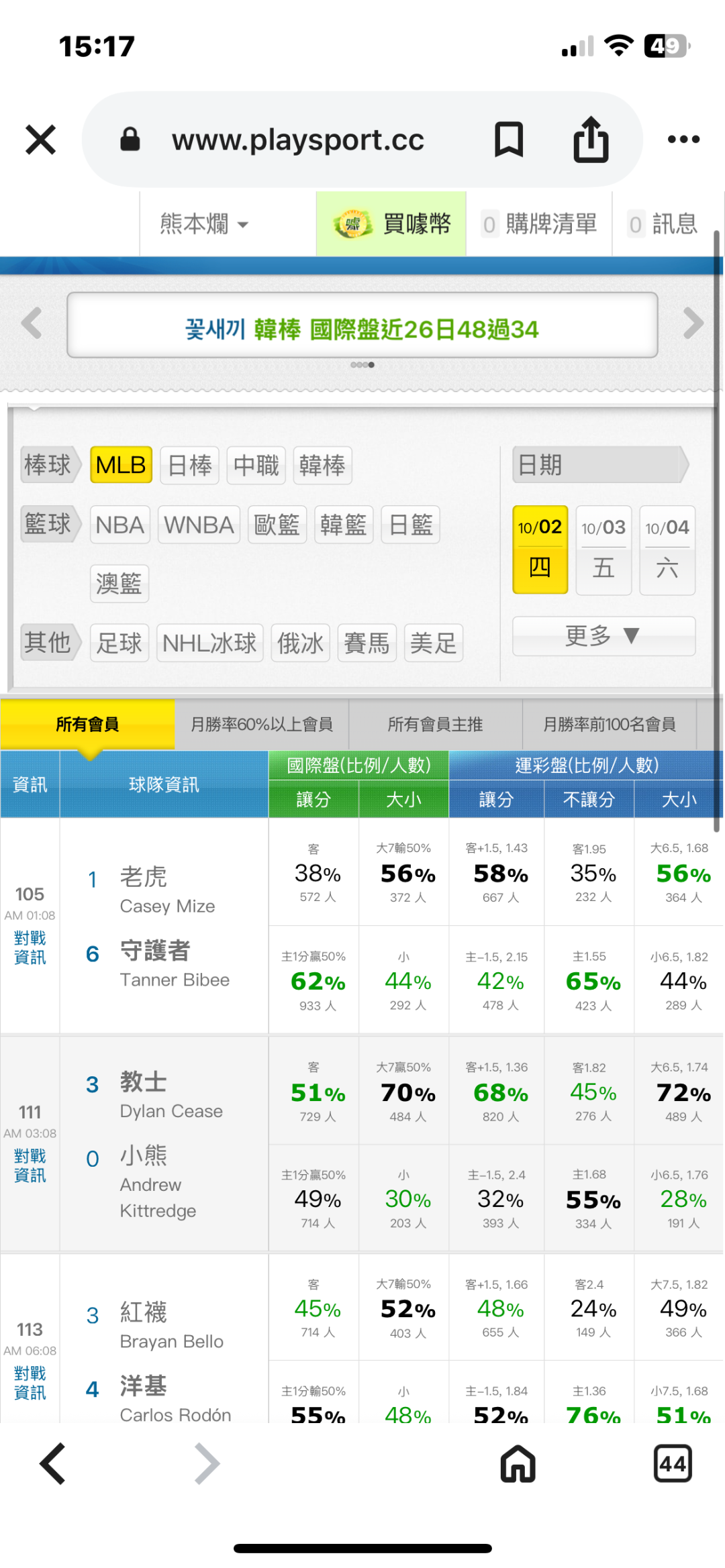Tap the share icon in address bar

tap(591, 140)
